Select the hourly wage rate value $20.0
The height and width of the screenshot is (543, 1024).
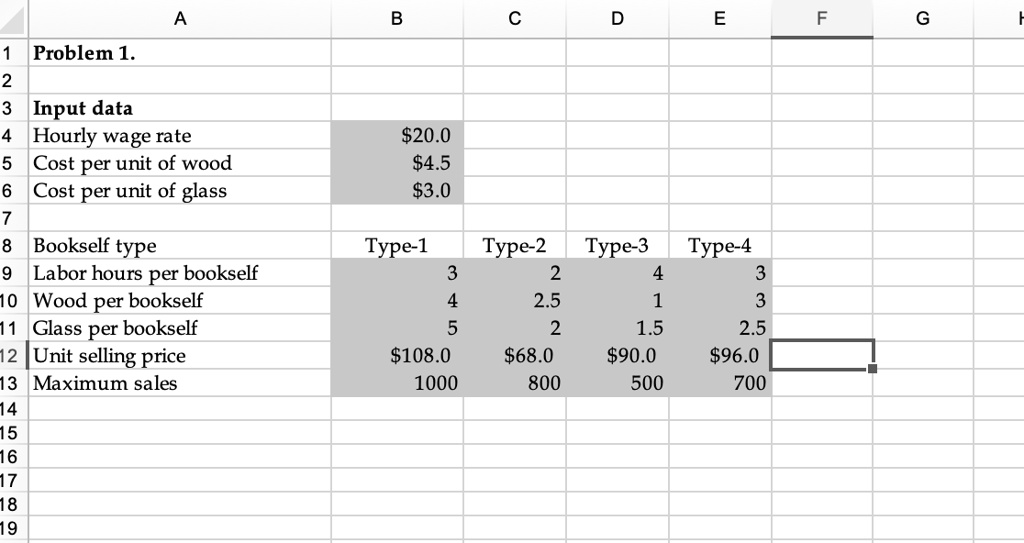pyautogui.click(x=397, y=135)
